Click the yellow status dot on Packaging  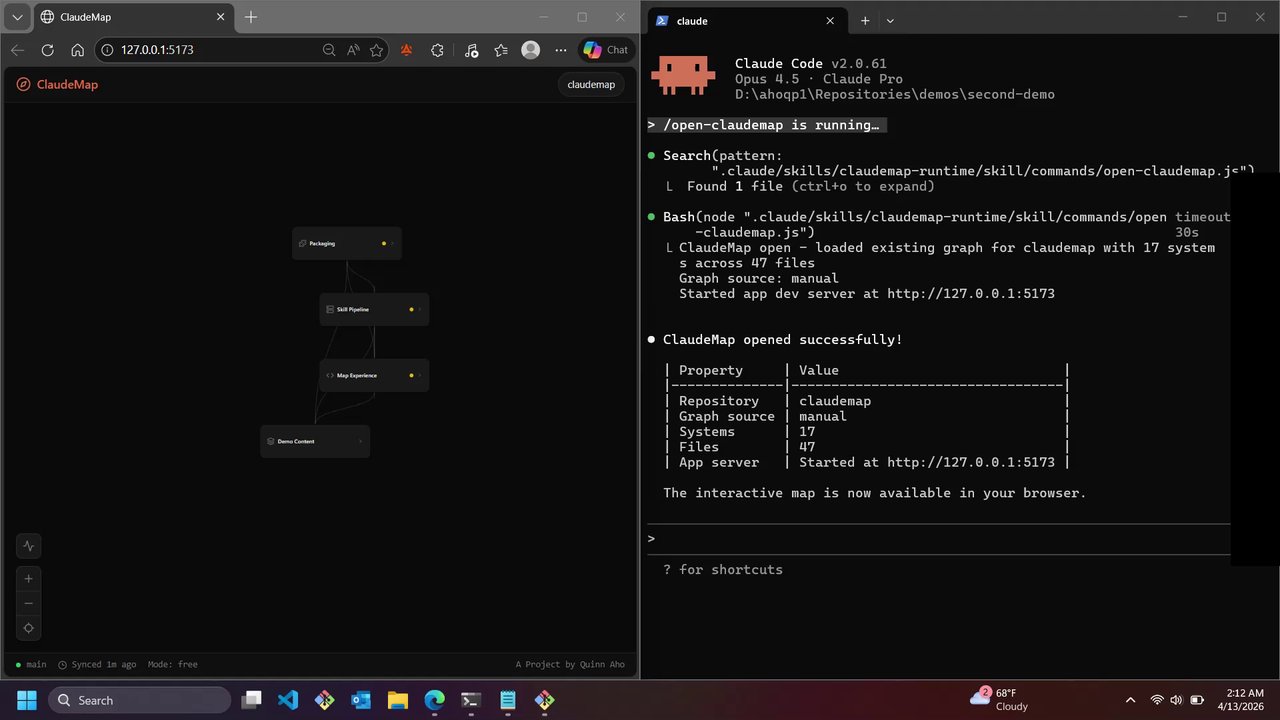coord(383,243)
